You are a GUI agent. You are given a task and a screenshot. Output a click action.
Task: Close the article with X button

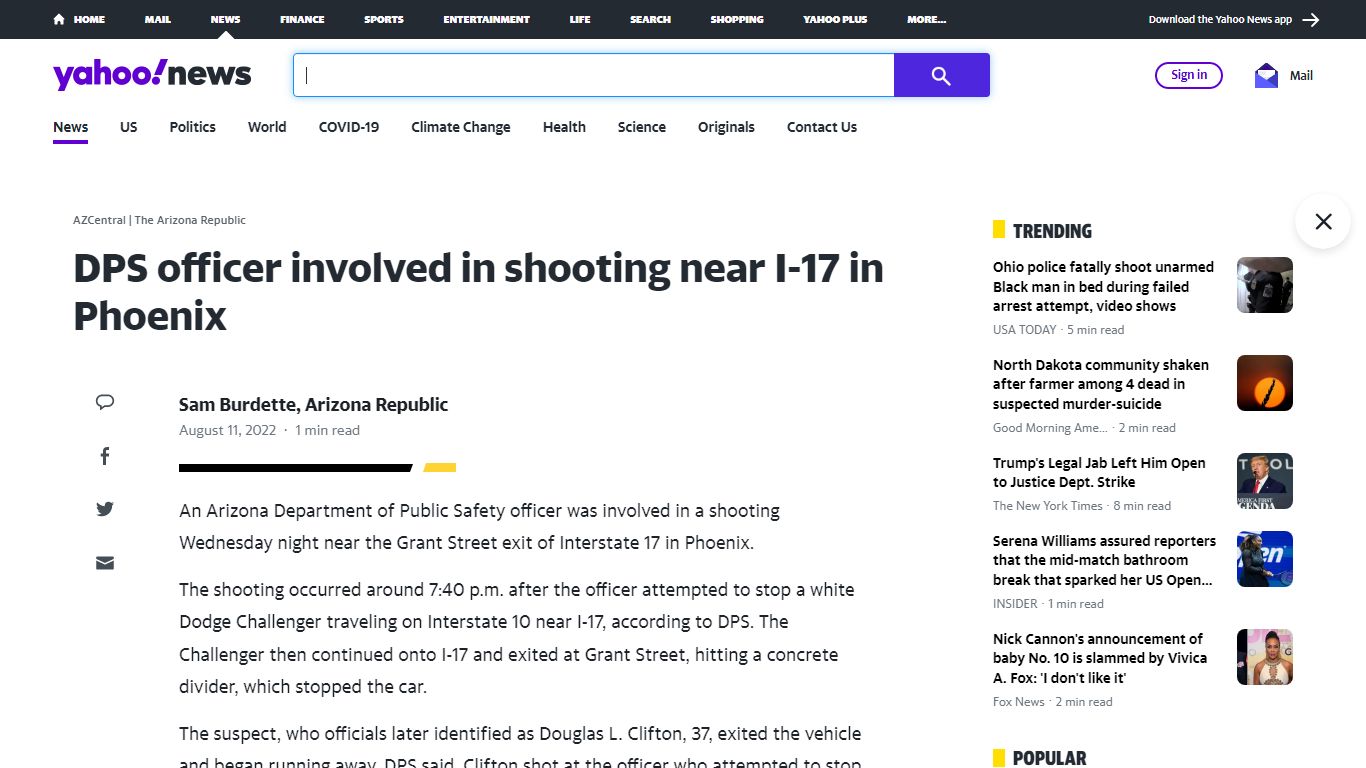1323,221
